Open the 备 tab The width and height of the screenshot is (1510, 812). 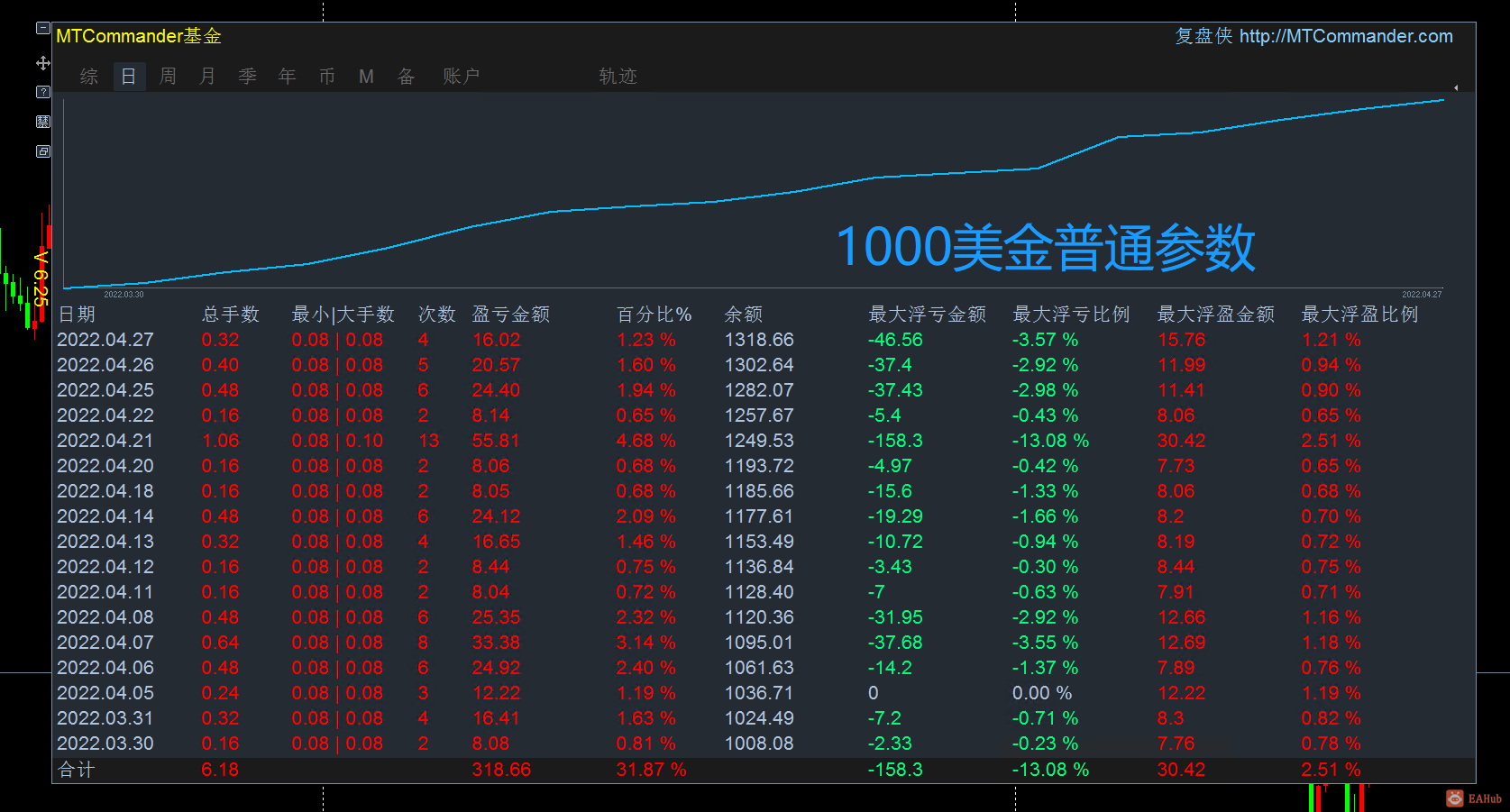406,77
